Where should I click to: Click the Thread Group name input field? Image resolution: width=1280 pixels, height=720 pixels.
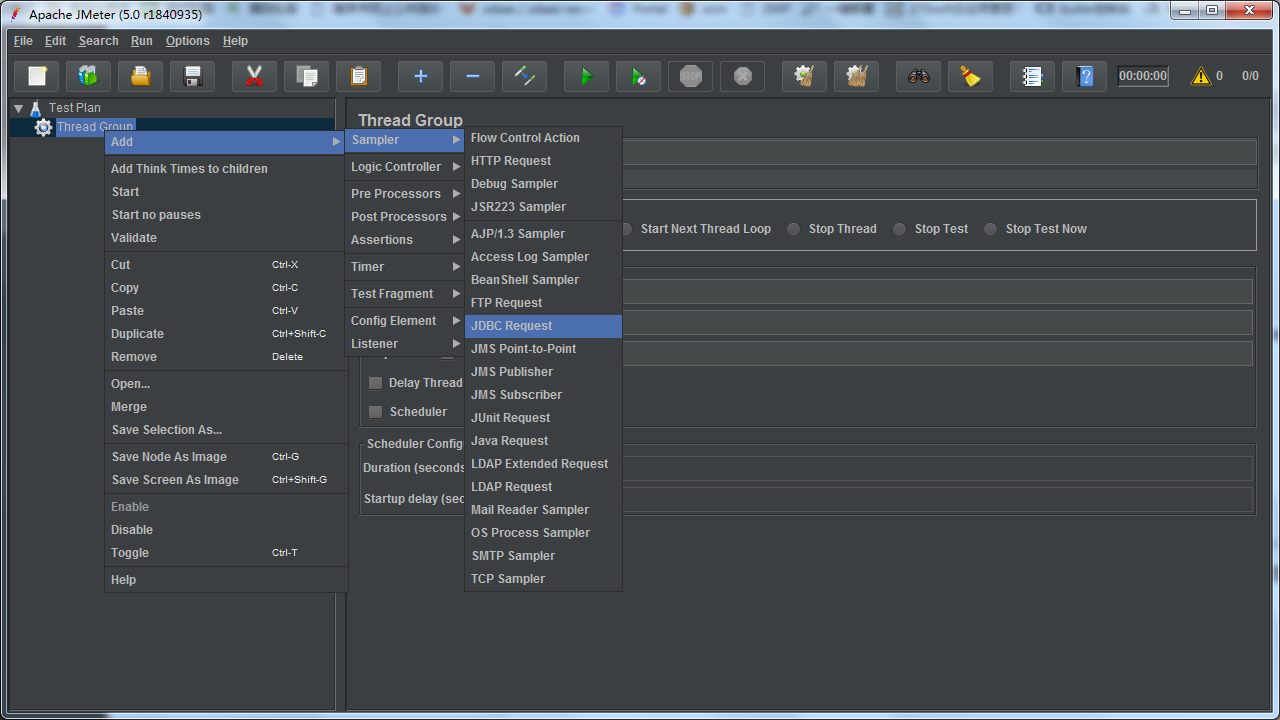click(938, 152)
